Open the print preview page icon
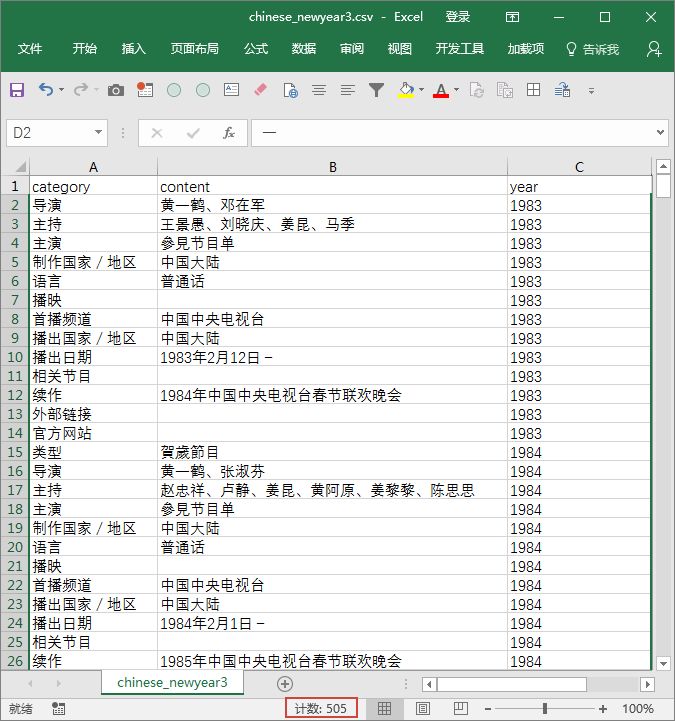 pyautogui.click(x=290, y=90)
